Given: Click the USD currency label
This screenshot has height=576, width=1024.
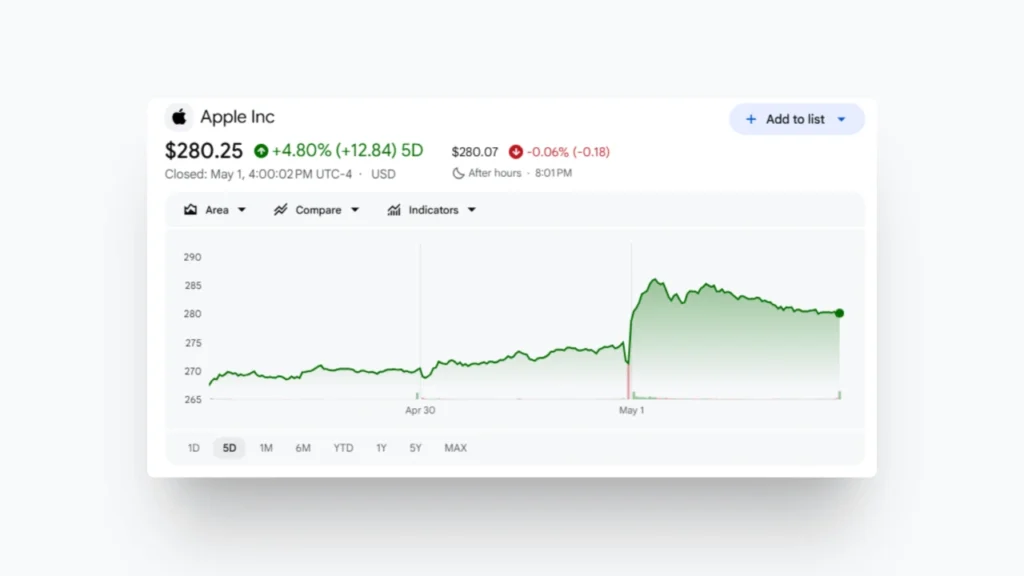Looking at the screenshot, I should tap(383, 174).
